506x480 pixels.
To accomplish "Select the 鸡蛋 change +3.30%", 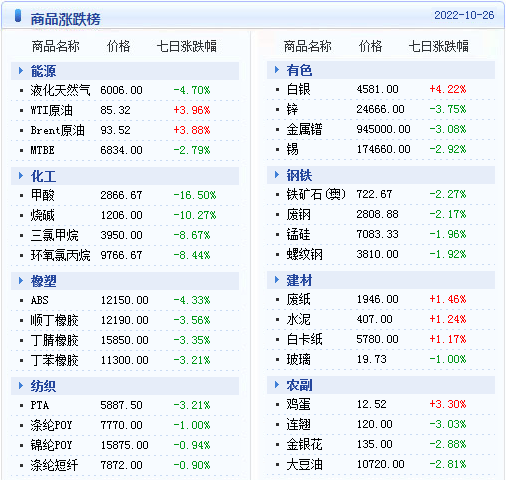I will click(x=448, y=404).
